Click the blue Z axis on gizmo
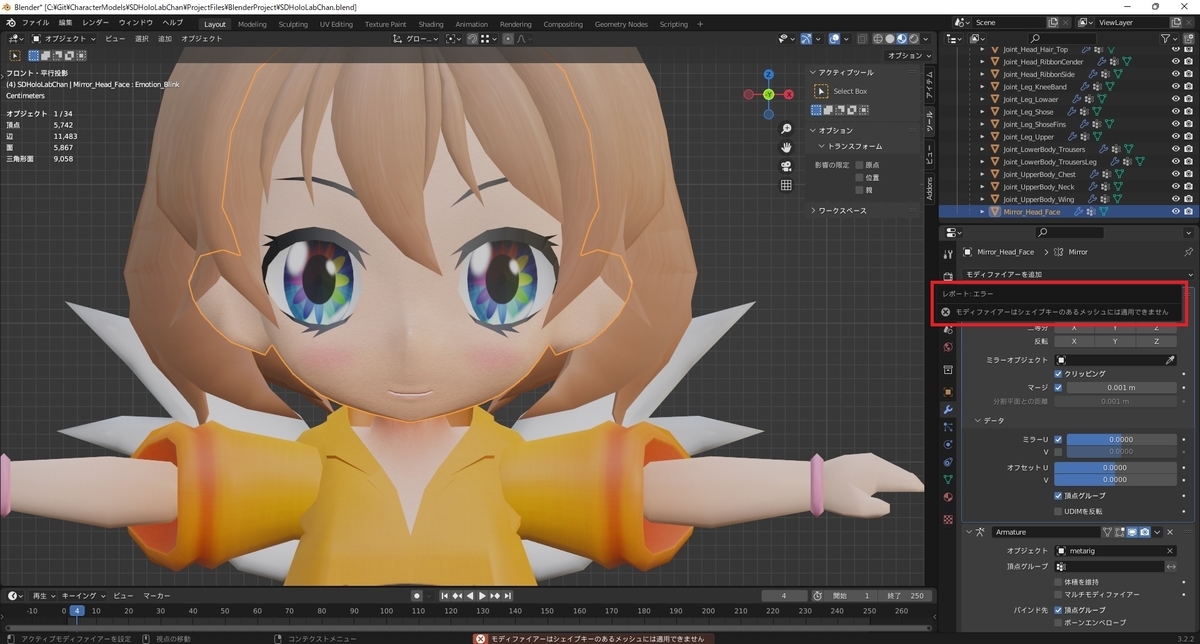 [x=768, y=75]
